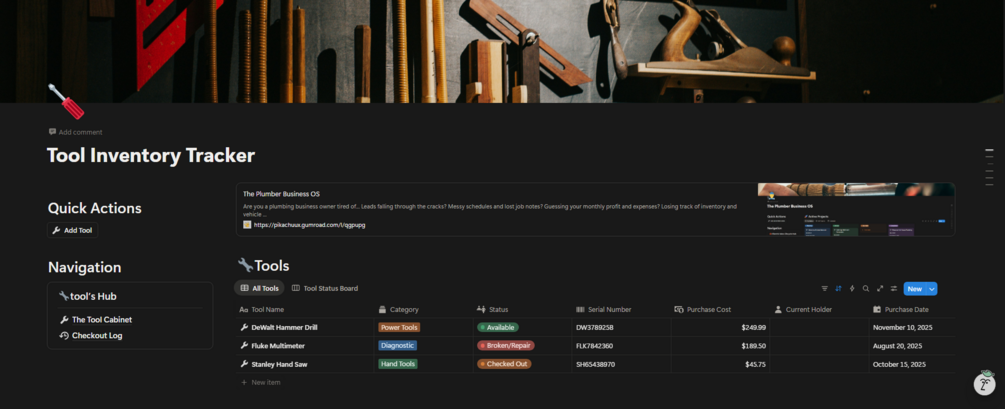Click the November 10, 2025 date cell
The image size is (1005, 409).
pos(912,328)
